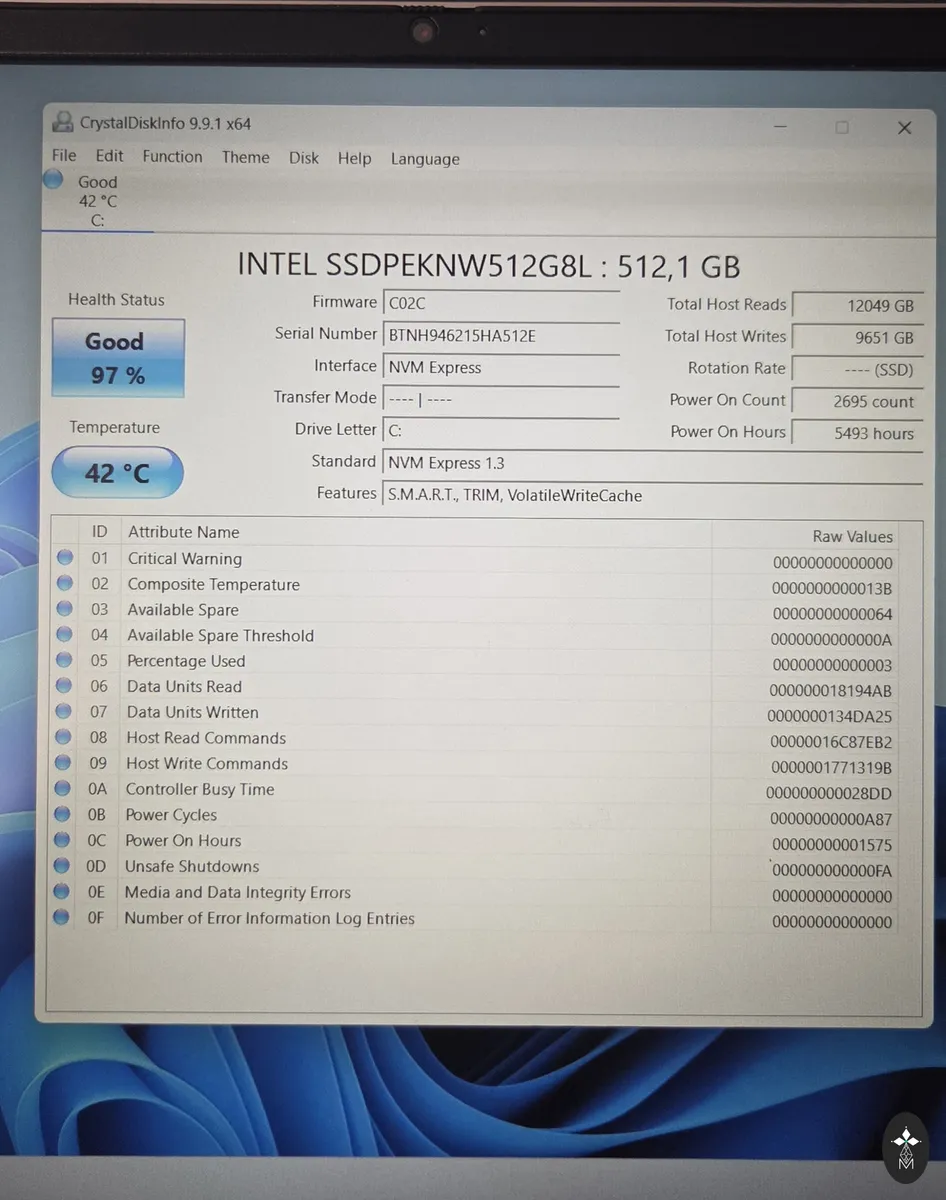Click the value 5493 hours
This screenshot has width=946, height=1200.
coord(857,434)
